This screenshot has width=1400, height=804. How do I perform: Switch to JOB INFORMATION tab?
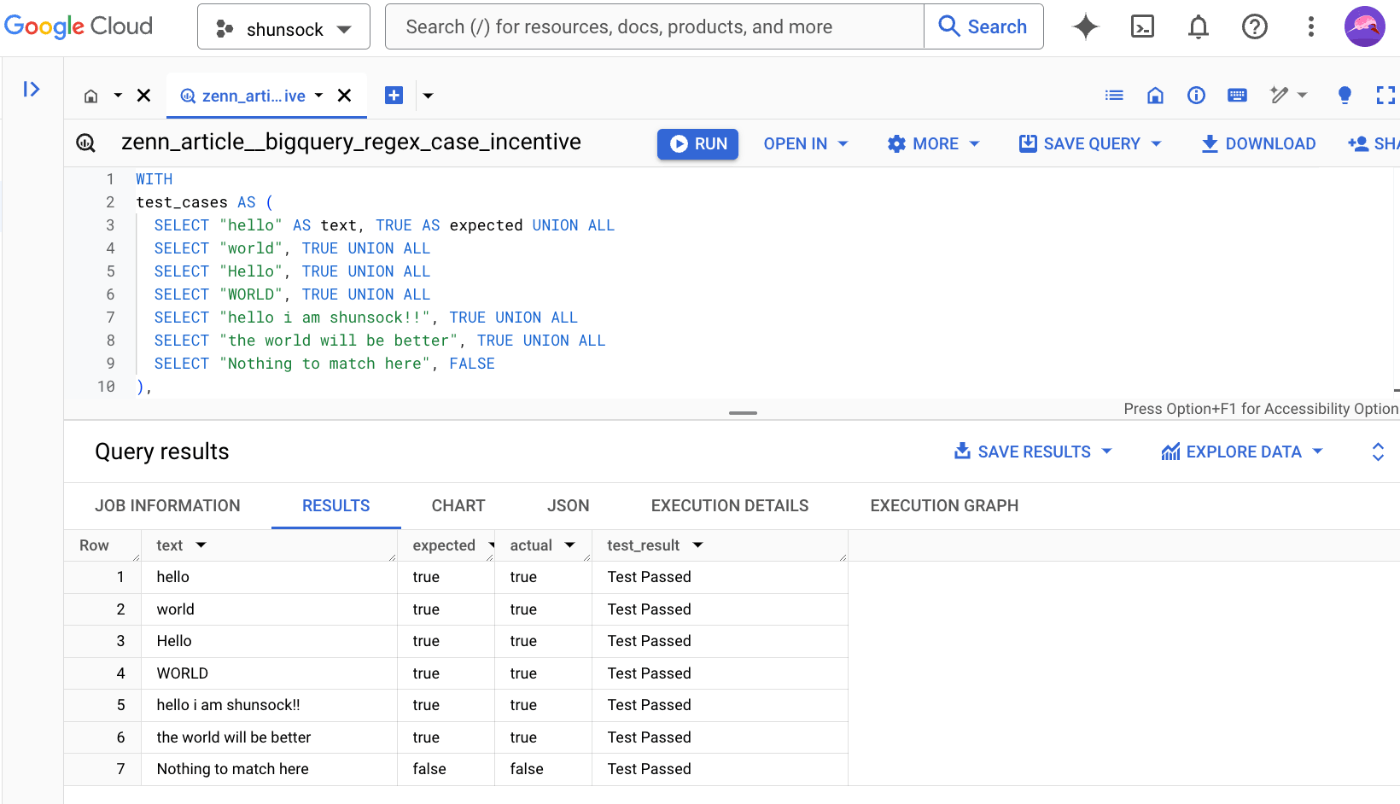coord(168,506)
